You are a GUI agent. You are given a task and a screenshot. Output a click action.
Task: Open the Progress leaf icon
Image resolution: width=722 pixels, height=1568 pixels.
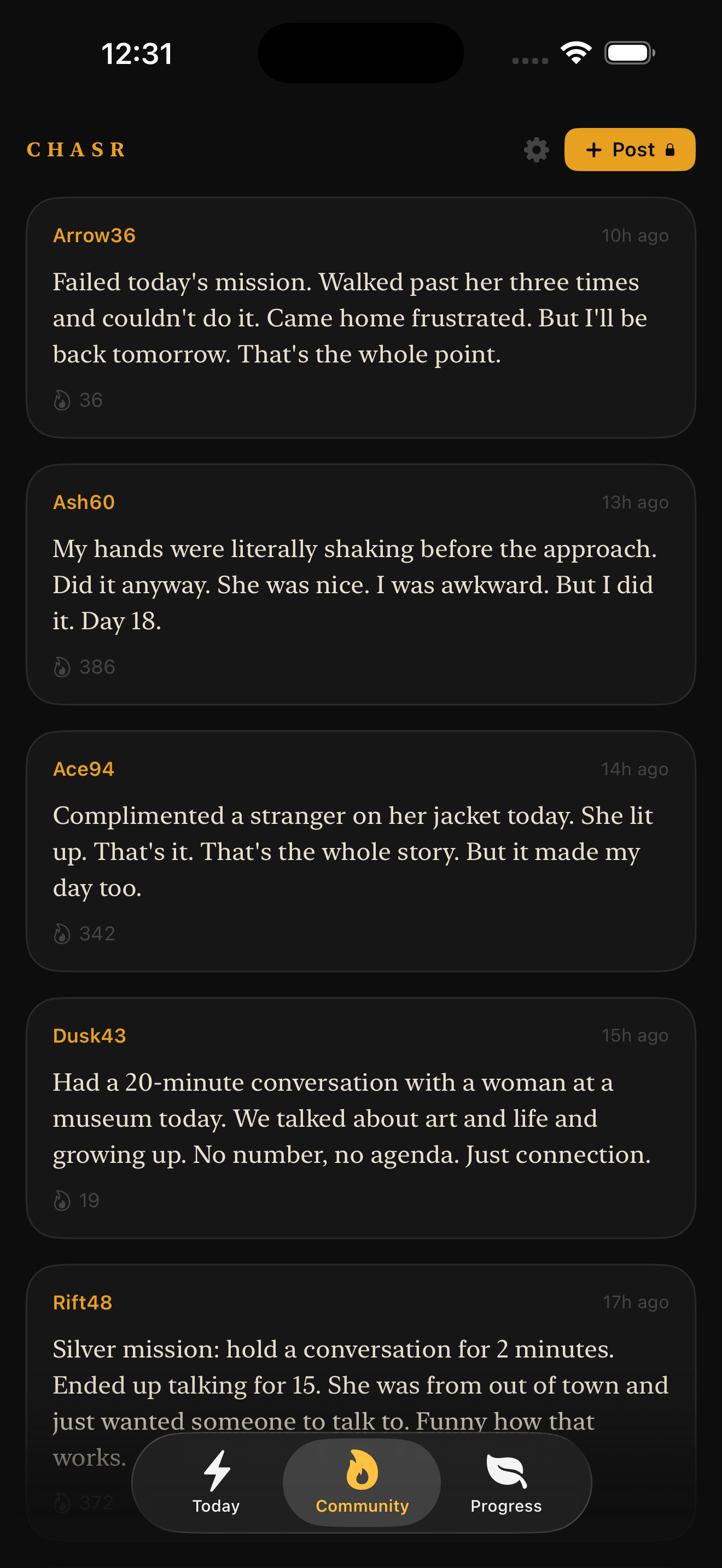[x=505, y=1470]
